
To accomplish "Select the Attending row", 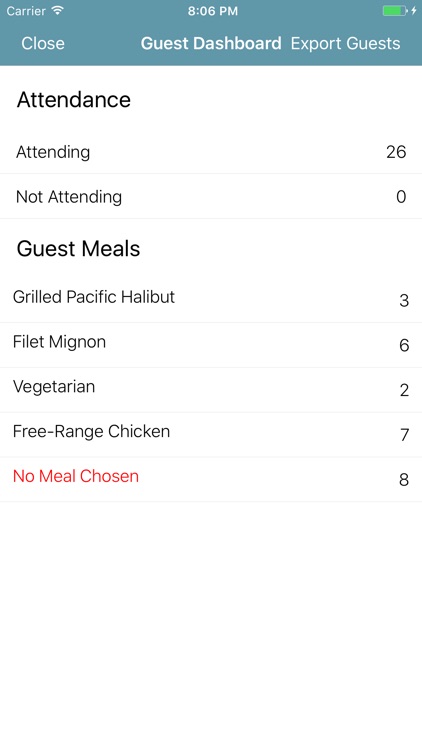I will coord(211,152).
